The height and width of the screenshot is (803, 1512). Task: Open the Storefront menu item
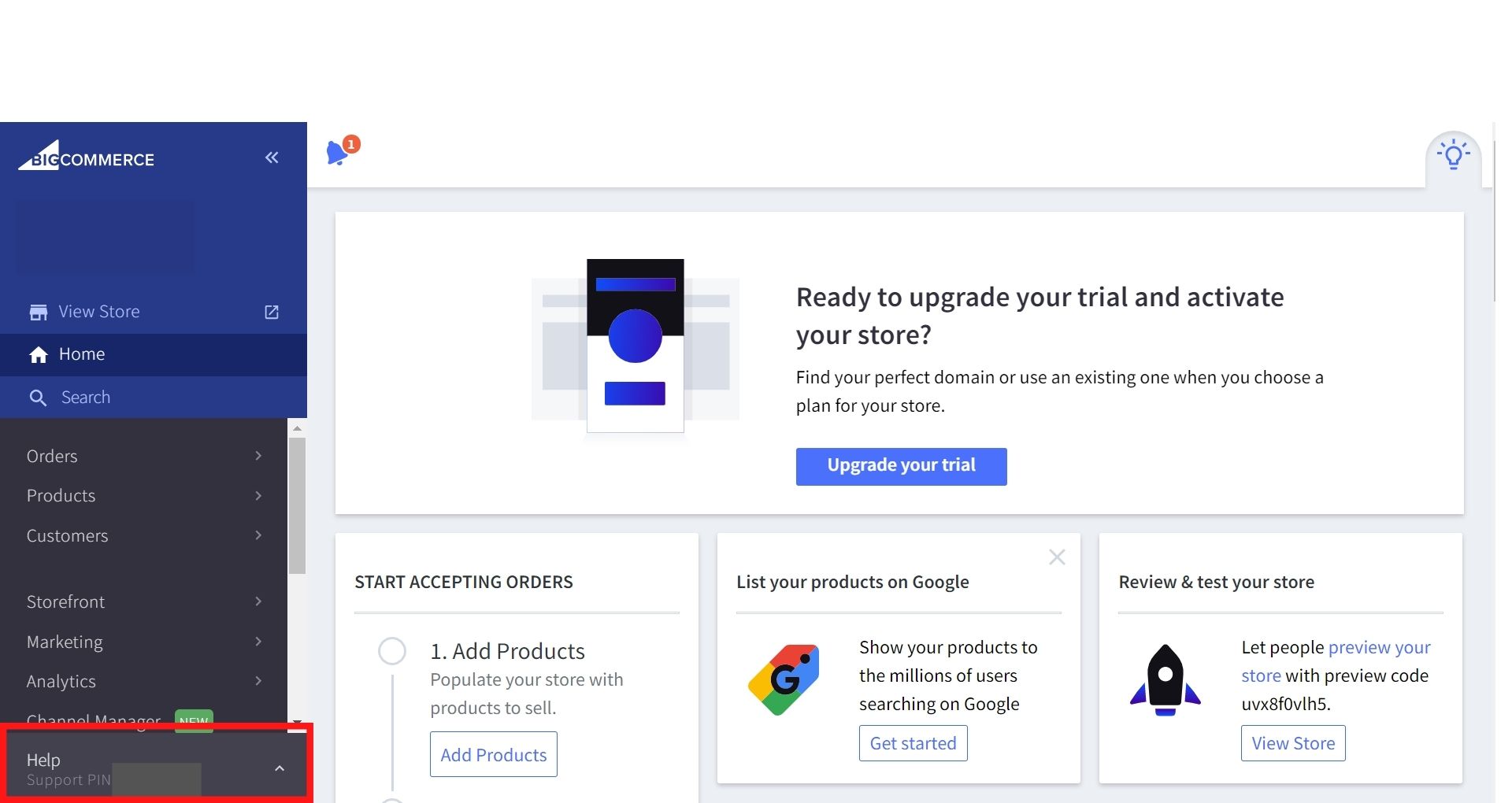[x=65, y=601]
